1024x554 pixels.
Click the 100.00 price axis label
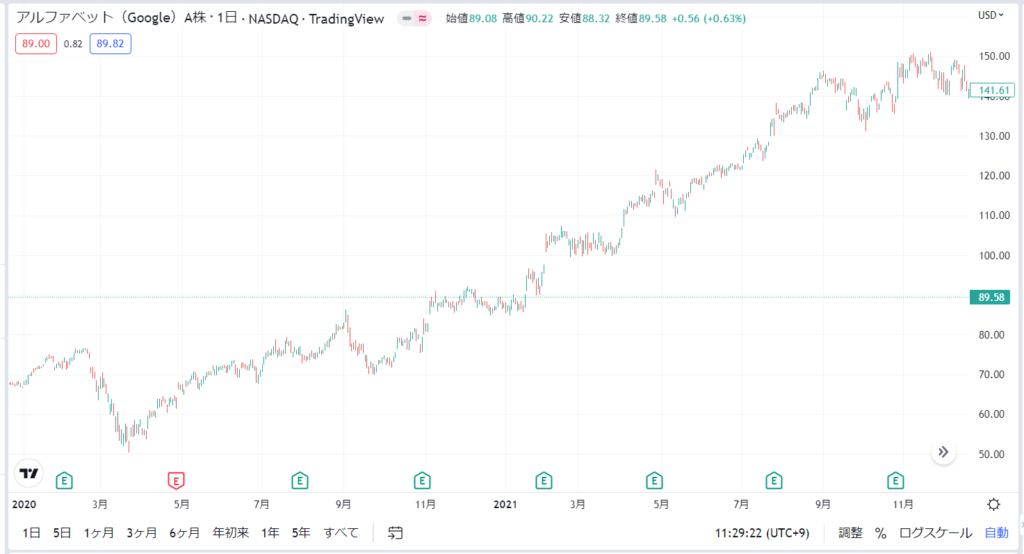tap(994, 255)
